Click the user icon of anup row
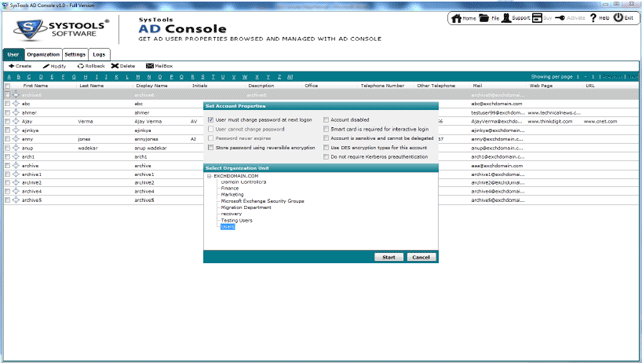The image size is (642, 363). point(16,148)
